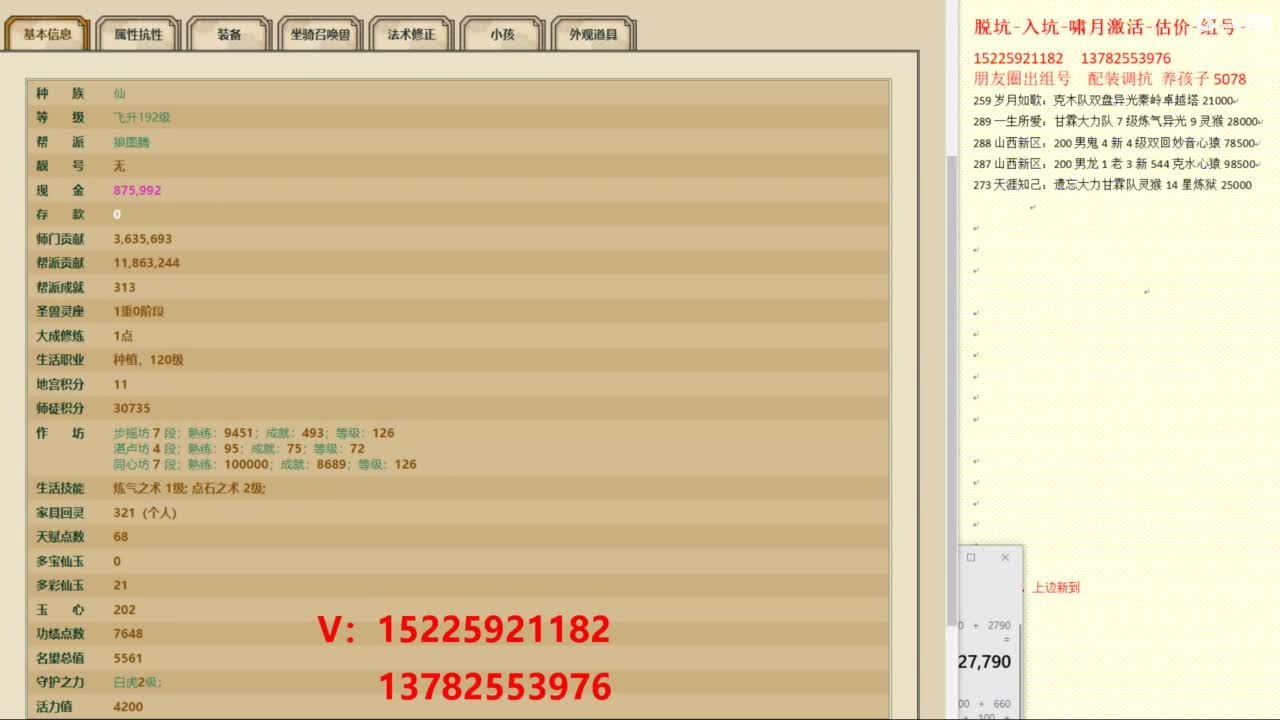Screen dimensions: 1280x720
Task: Click the 现金 value 875,992
Action: point(137,190)
